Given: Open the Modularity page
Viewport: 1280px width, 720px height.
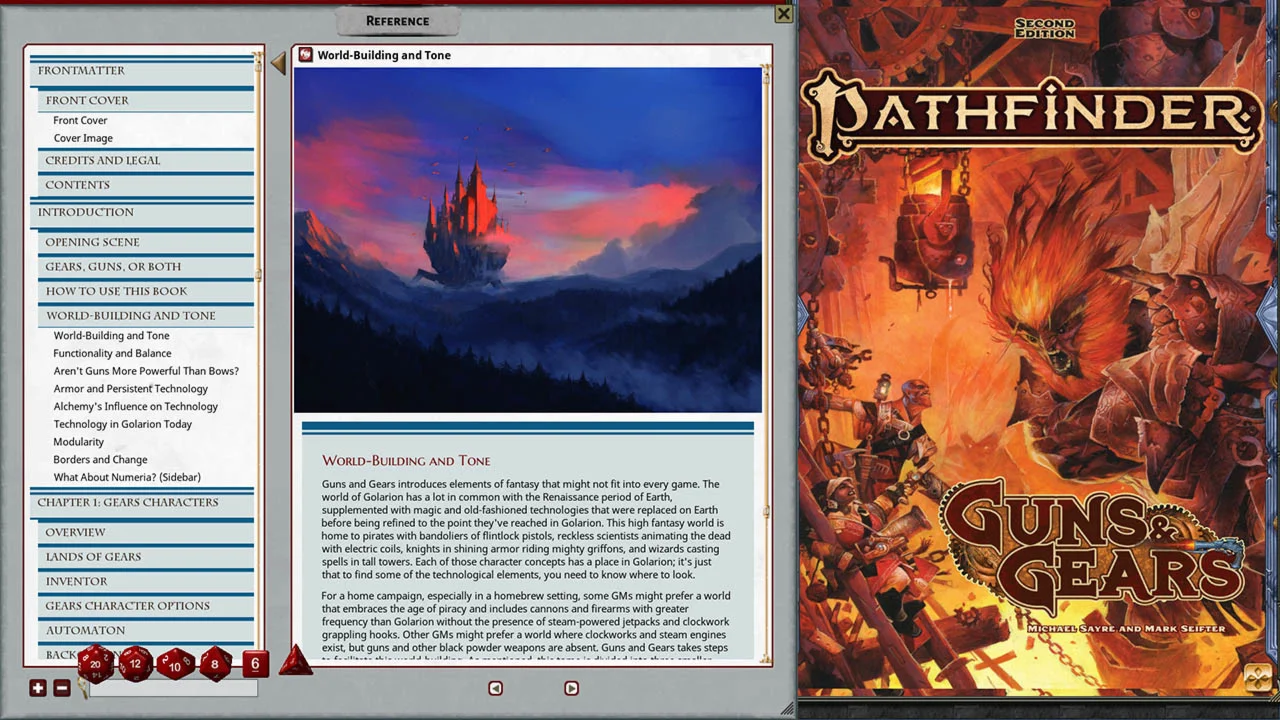Looking at the screenshot, I should point(78,442).
